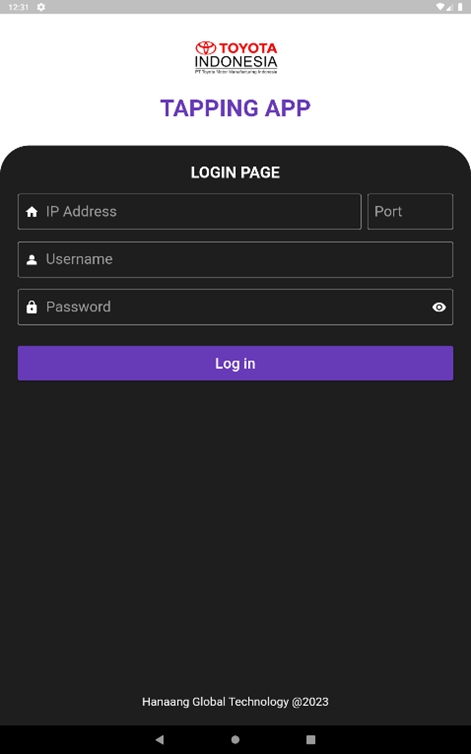Focus the IP Address input field
471x754 pixels.
[190, 212]
